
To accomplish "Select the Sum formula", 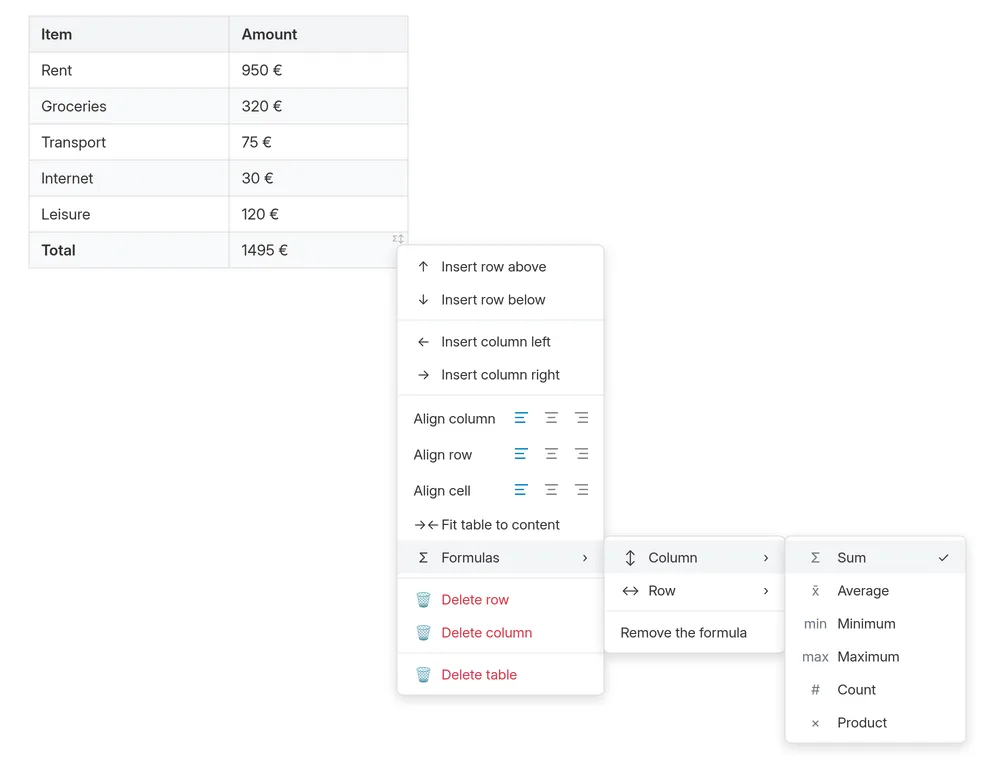I will [x=875, y=558].
